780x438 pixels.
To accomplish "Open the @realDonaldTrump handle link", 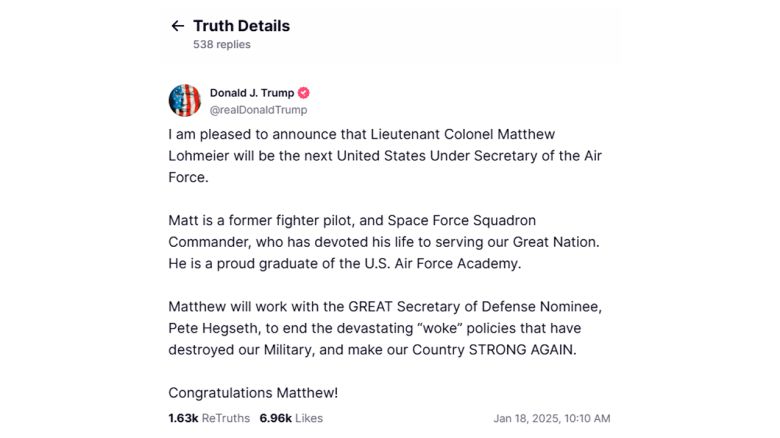I will 258,110.
